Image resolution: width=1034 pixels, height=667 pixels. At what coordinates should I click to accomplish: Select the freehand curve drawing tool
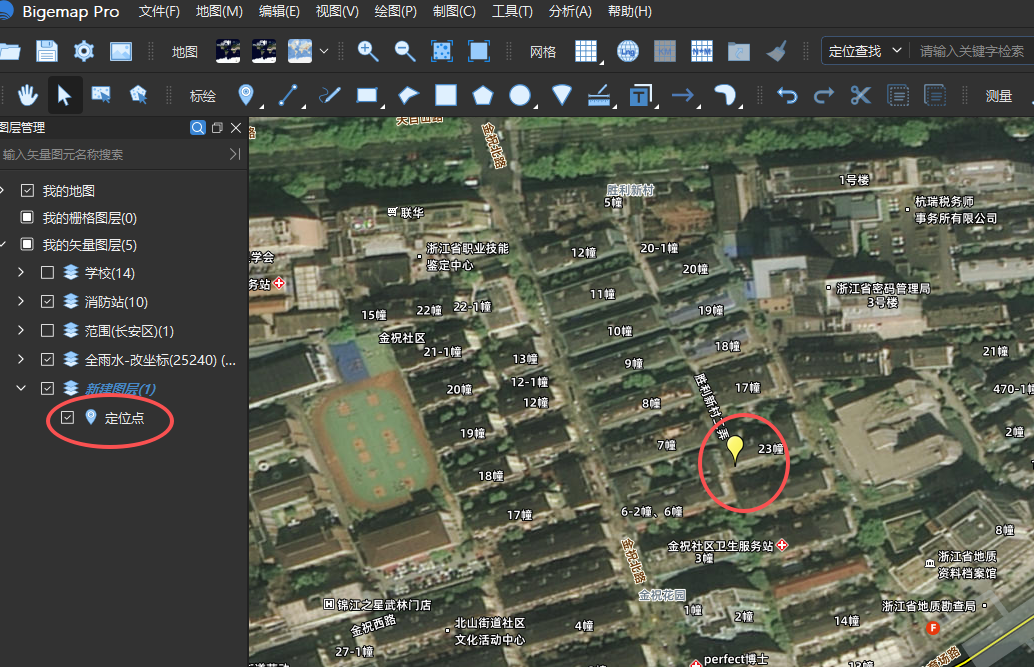click(x=329, y=96)
